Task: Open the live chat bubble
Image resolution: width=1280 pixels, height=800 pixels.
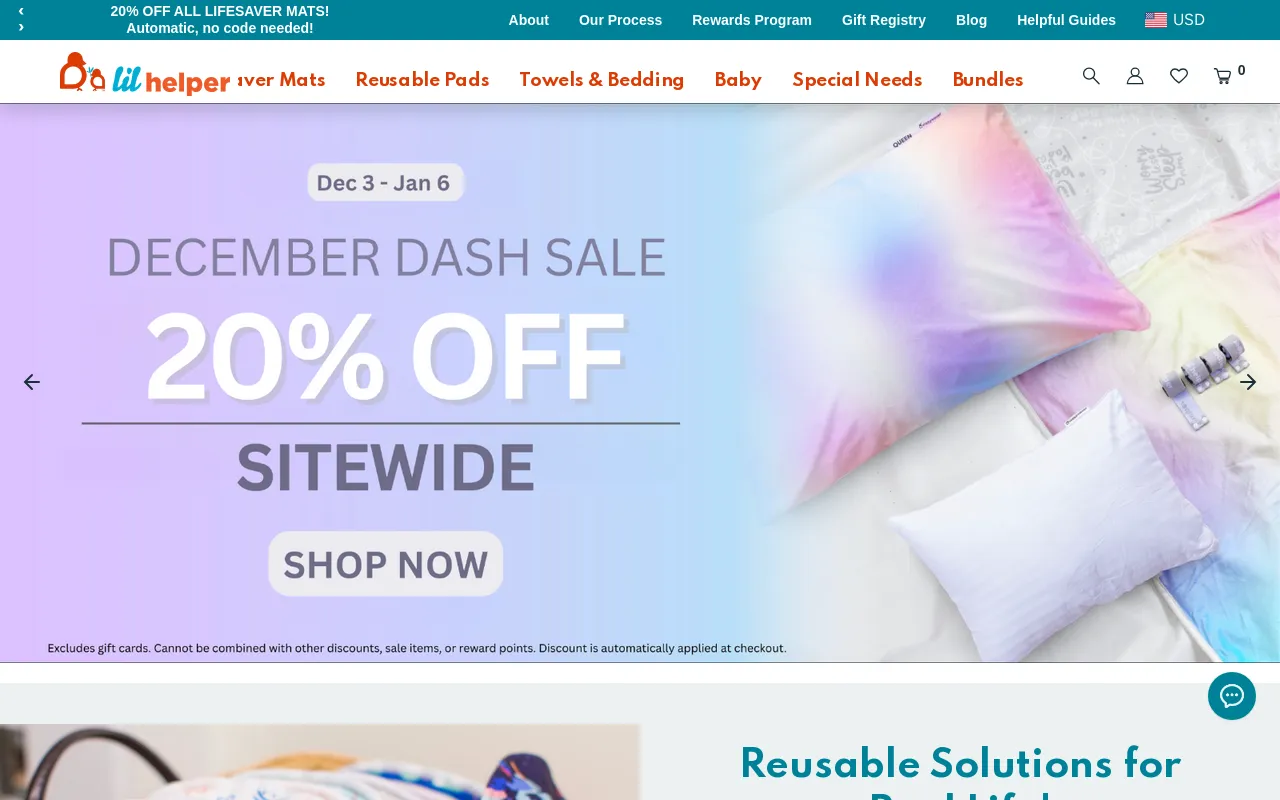Action: (x=1232, y=696)
